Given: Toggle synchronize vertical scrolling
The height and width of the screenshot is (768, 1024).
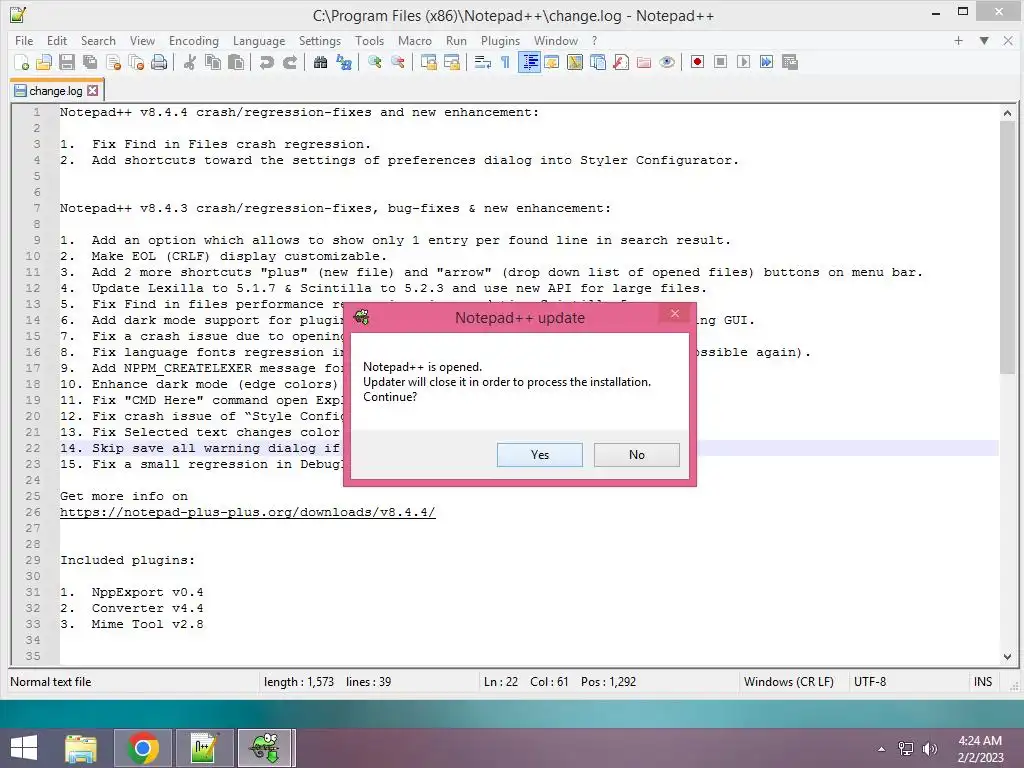Looking at the screenshot, I should click(x=428, y=62).
